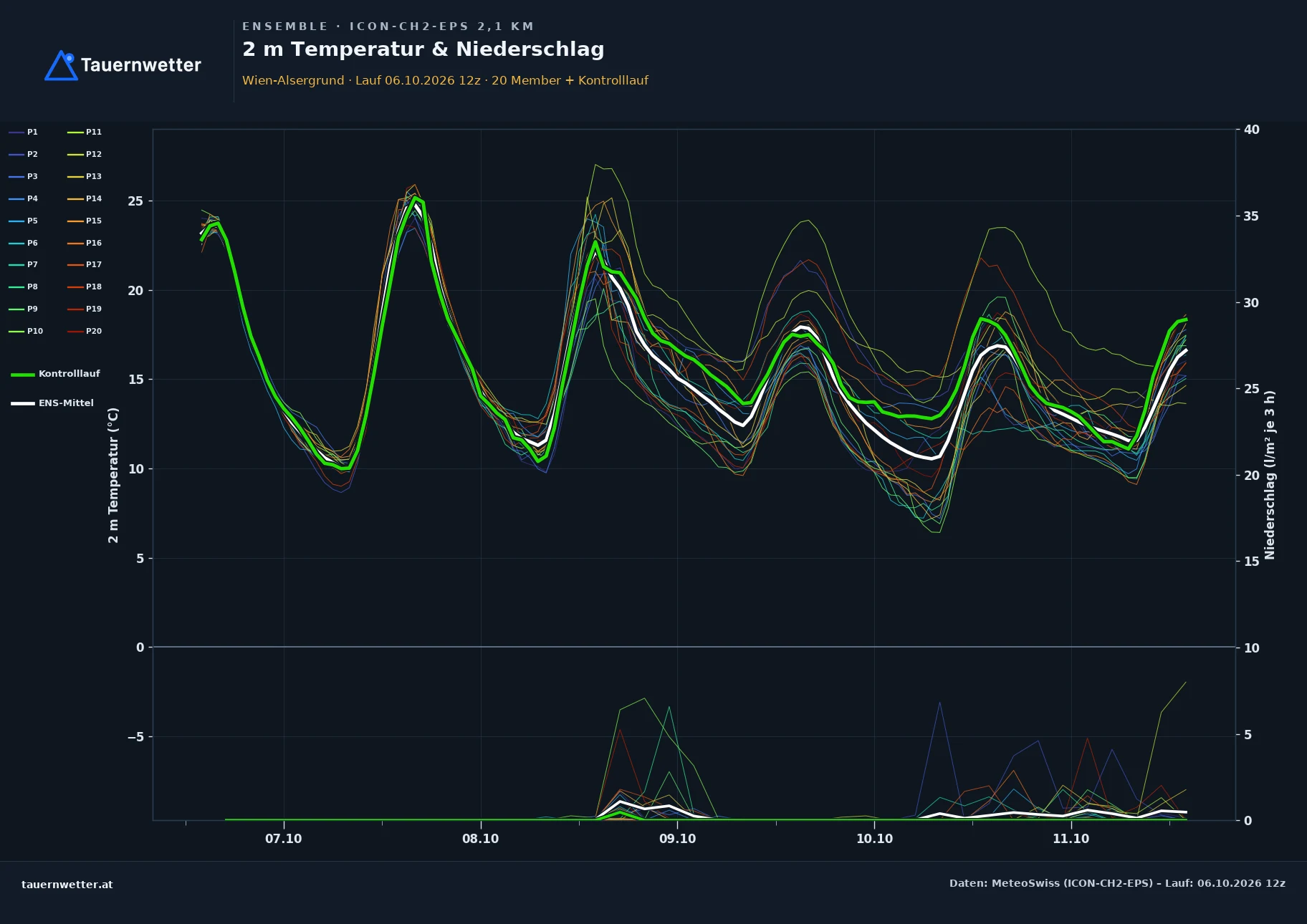Click the P7 legend entry
Viewport: 1307px width, 924px height.
[23, 264]
